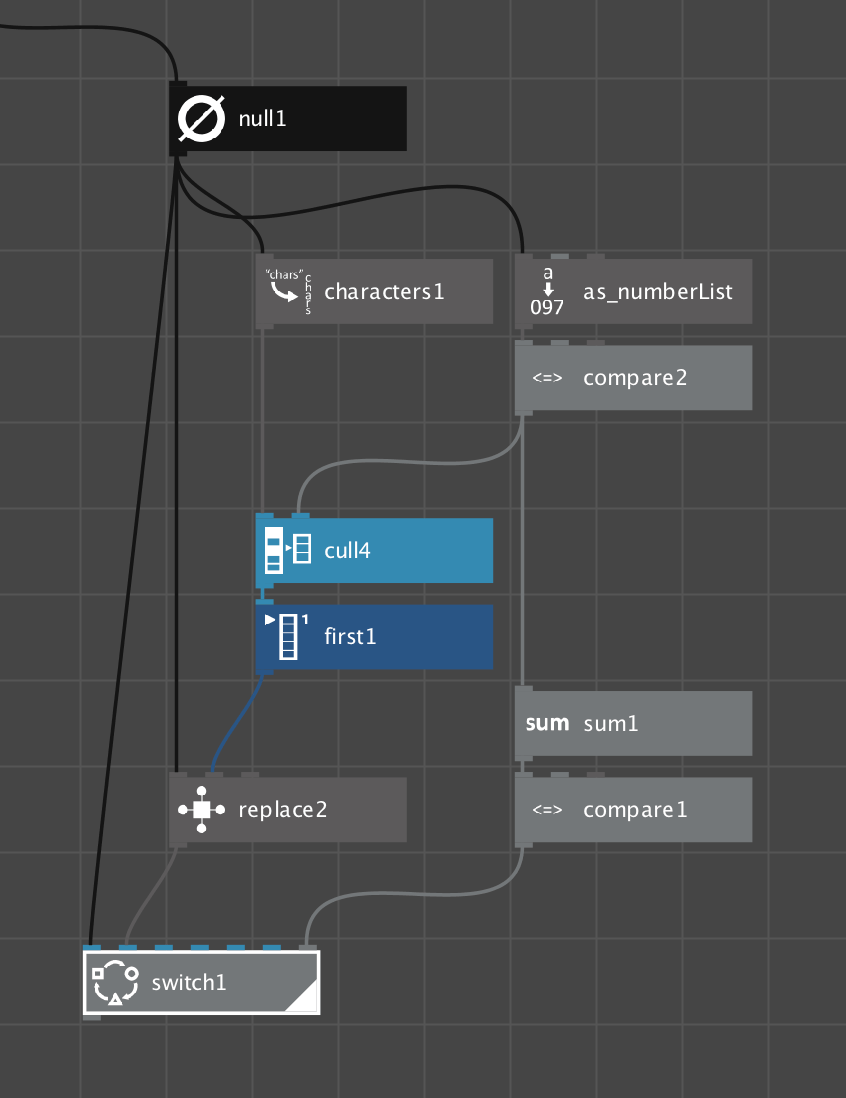Click the first1 node's list icon
The width and height of the screenshot is (846, 1098).
tap(287, 636)
